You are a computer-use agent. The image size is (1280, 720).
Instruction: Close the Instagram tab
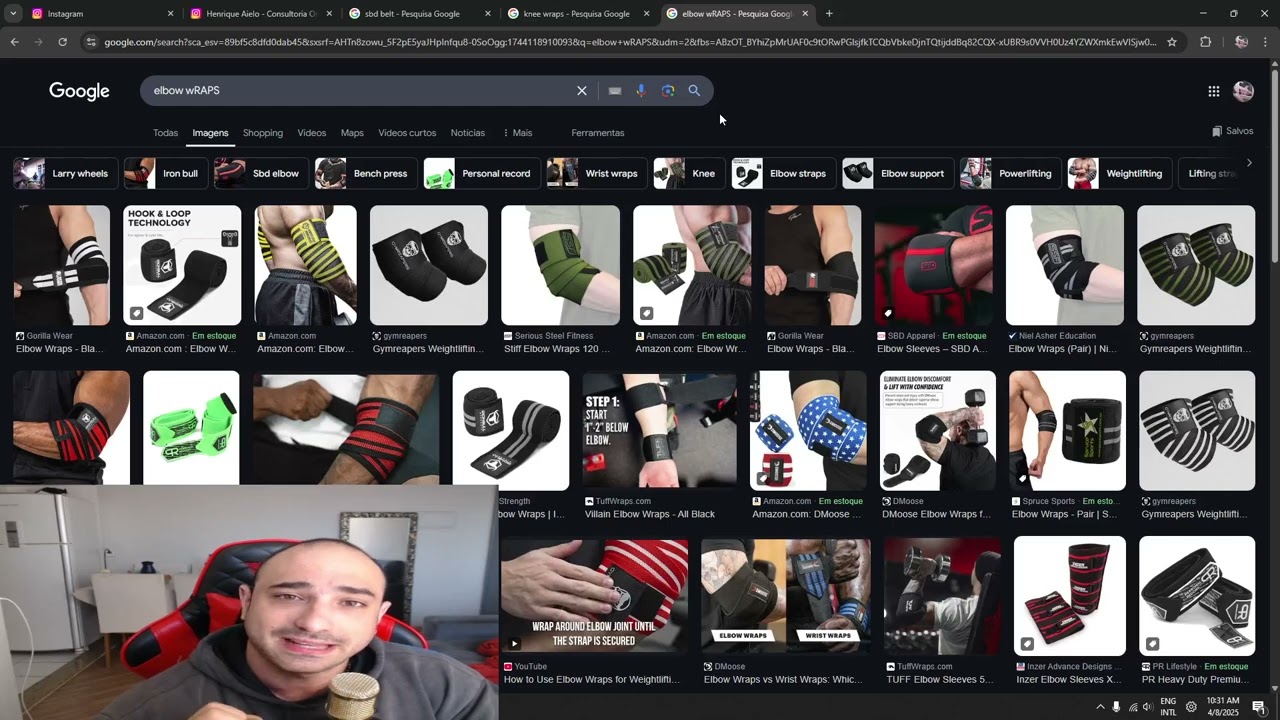pyautogui.click(x=170, y=14)
